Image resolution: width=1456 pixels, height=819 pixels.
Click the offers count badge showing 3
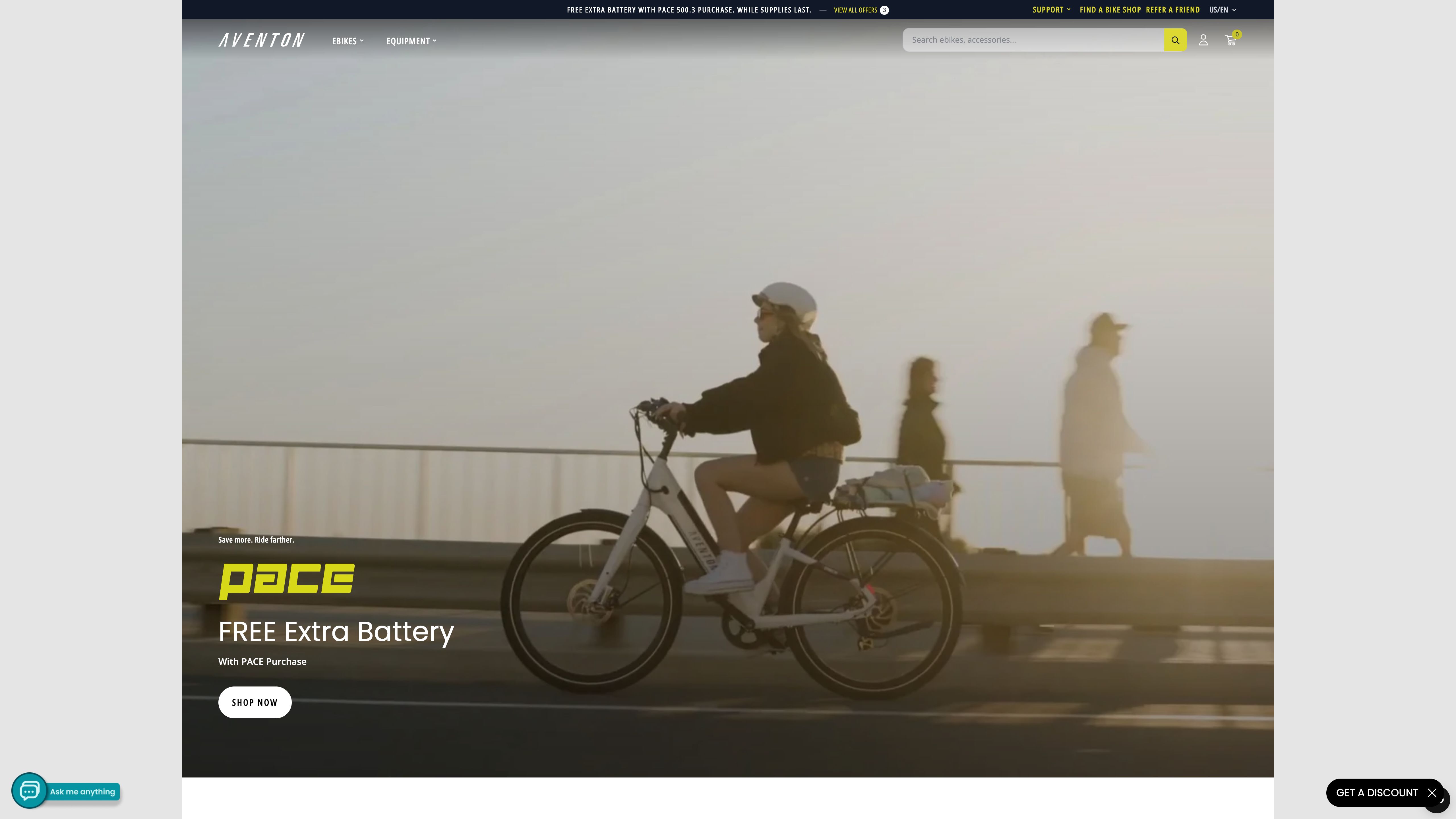884,10
